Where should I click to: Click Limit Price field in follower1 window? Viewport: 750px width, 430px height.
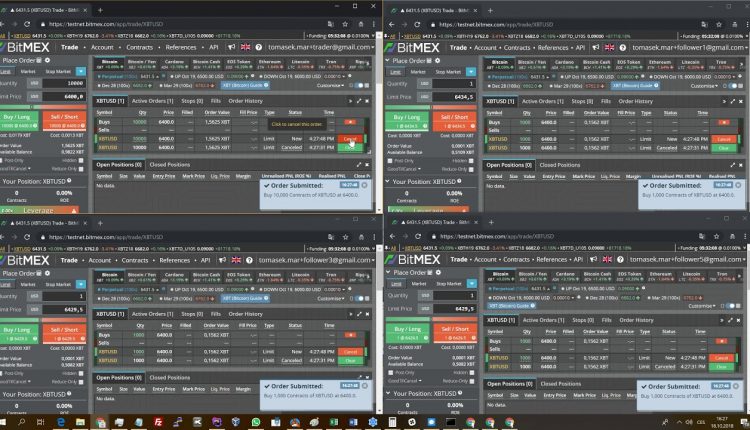point(454,97)
